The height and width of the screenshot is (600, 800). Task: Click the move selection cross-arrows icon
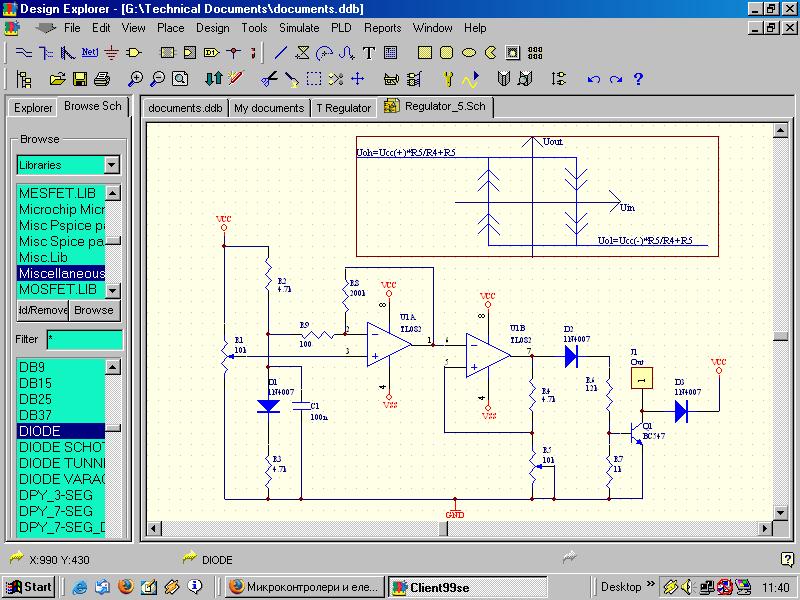(x=358, y=79)
